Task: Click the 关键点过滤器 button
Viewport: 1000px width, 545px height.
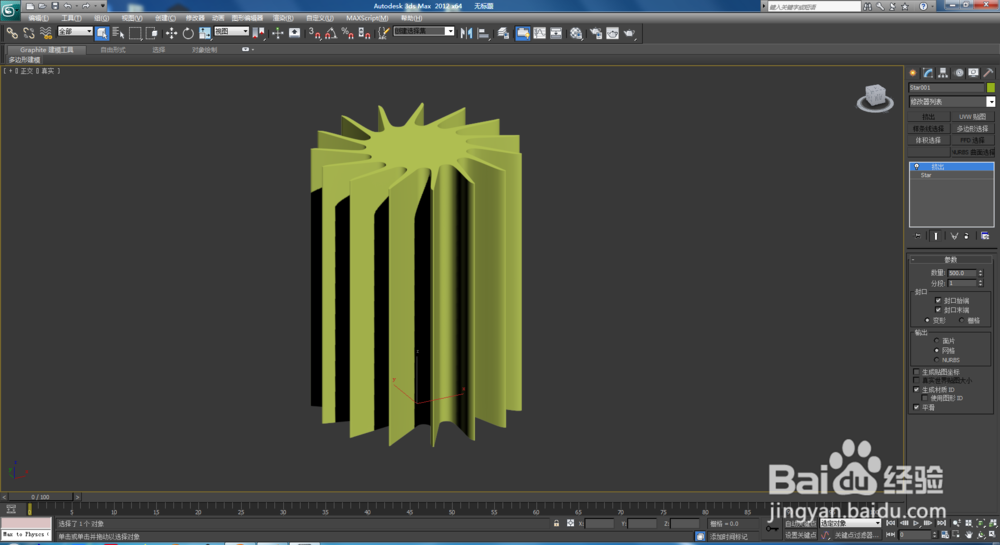Action: pos(855,535)
